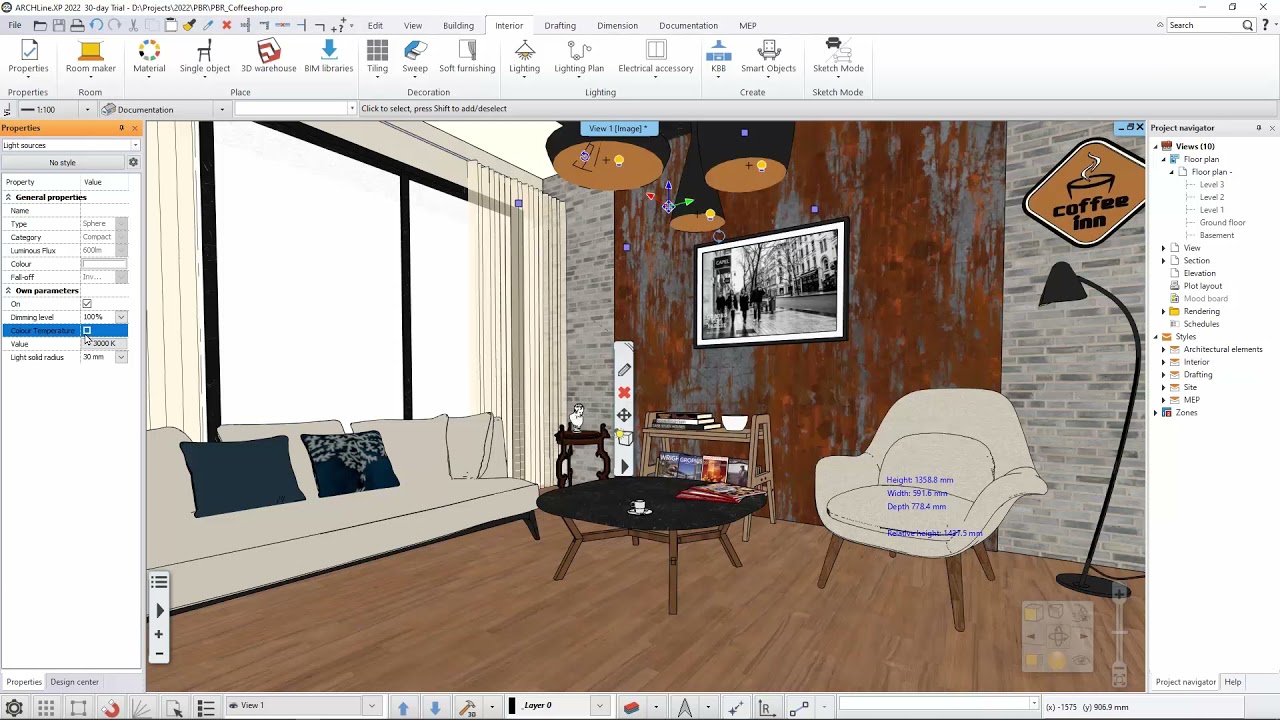The image size is (1280, 720).
Task: Open the Layer 0 dropdown
Action: coord(599,706)
